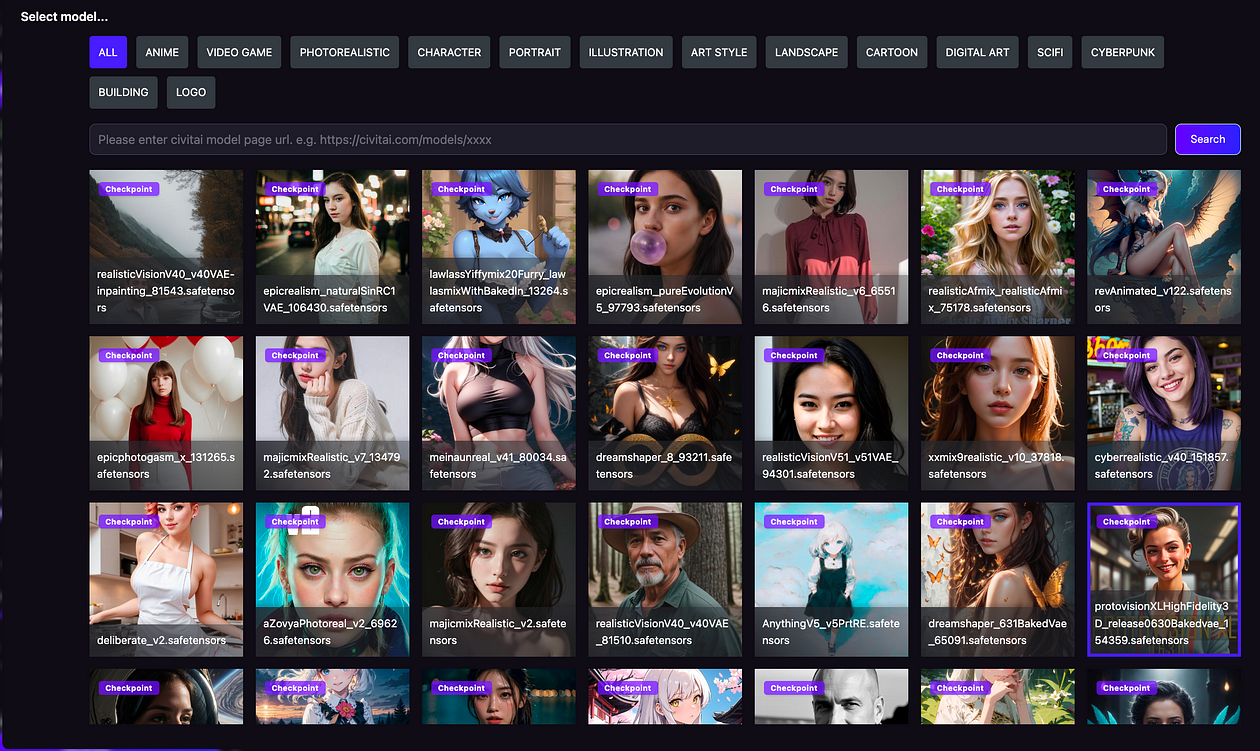Image resolution: width=1260 pixels, height=751 pixels.
Task: Select the ALL category filter
Action: coord(108,52)
